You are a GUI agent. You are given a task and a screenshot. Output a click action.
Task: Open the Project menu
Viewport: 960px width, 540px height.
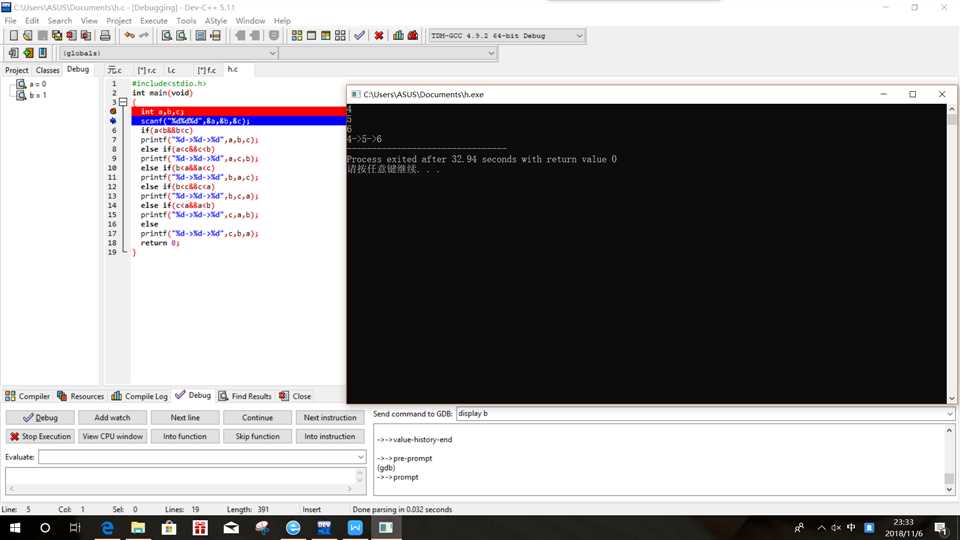pyautogui.click(x=119, y=21)
